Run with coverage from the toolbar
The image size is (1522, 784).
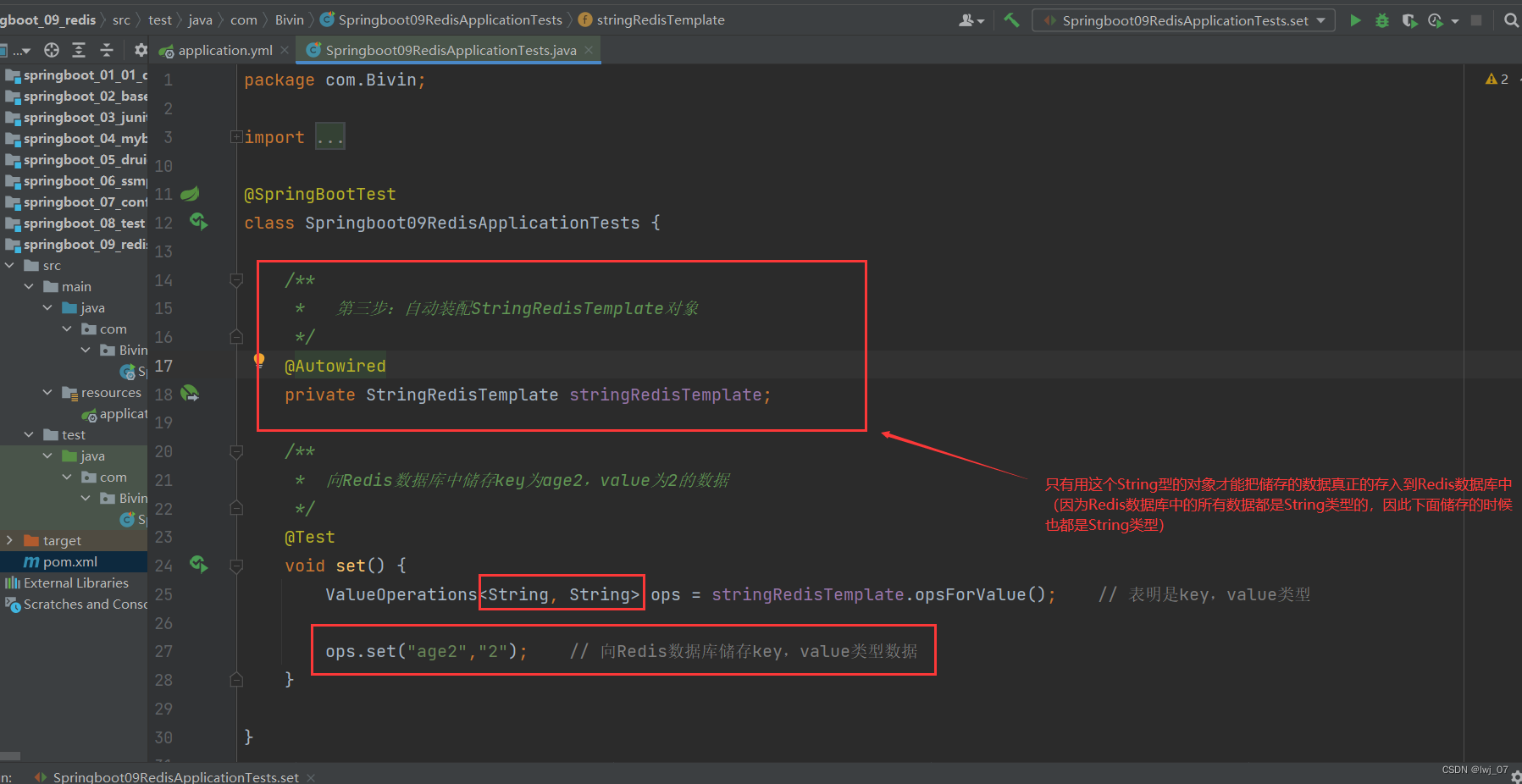point(1409,20)
